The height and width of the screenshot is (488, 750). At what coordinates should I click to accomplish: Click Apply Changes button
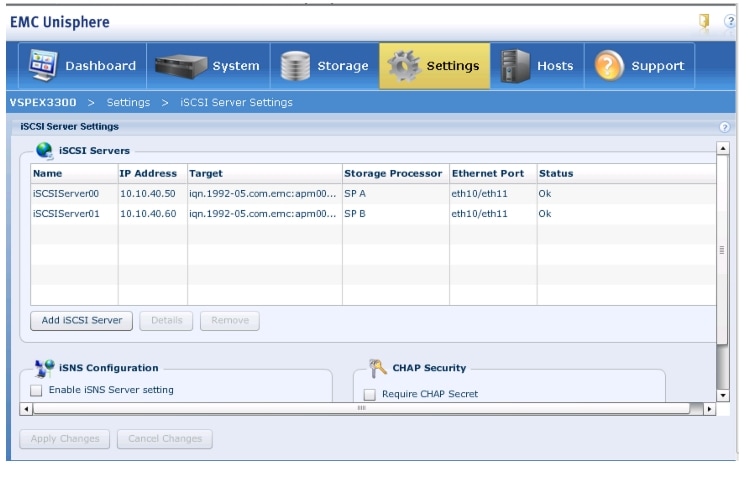65,439
